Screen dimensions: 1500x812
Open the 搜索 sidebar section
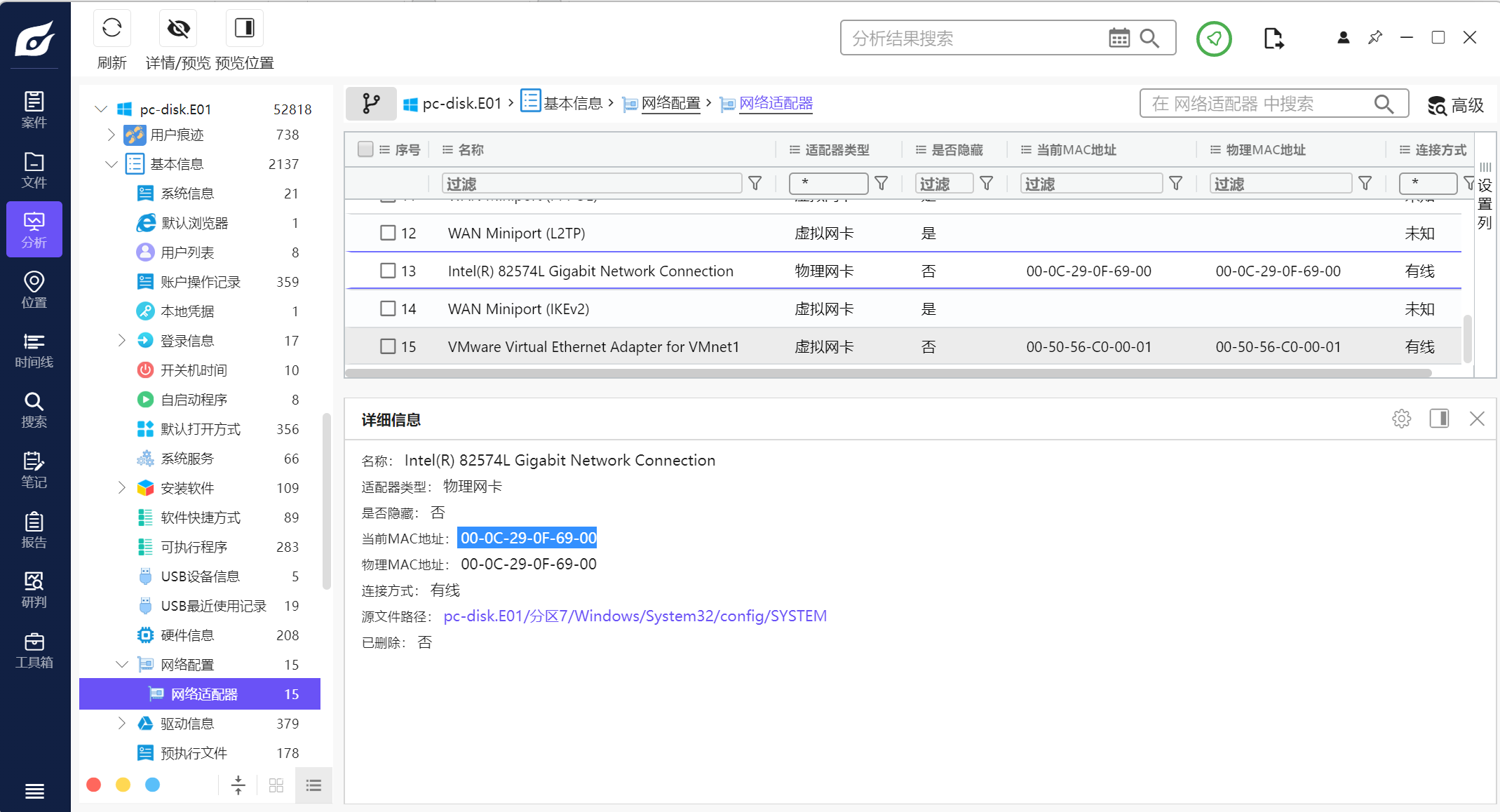34,410
